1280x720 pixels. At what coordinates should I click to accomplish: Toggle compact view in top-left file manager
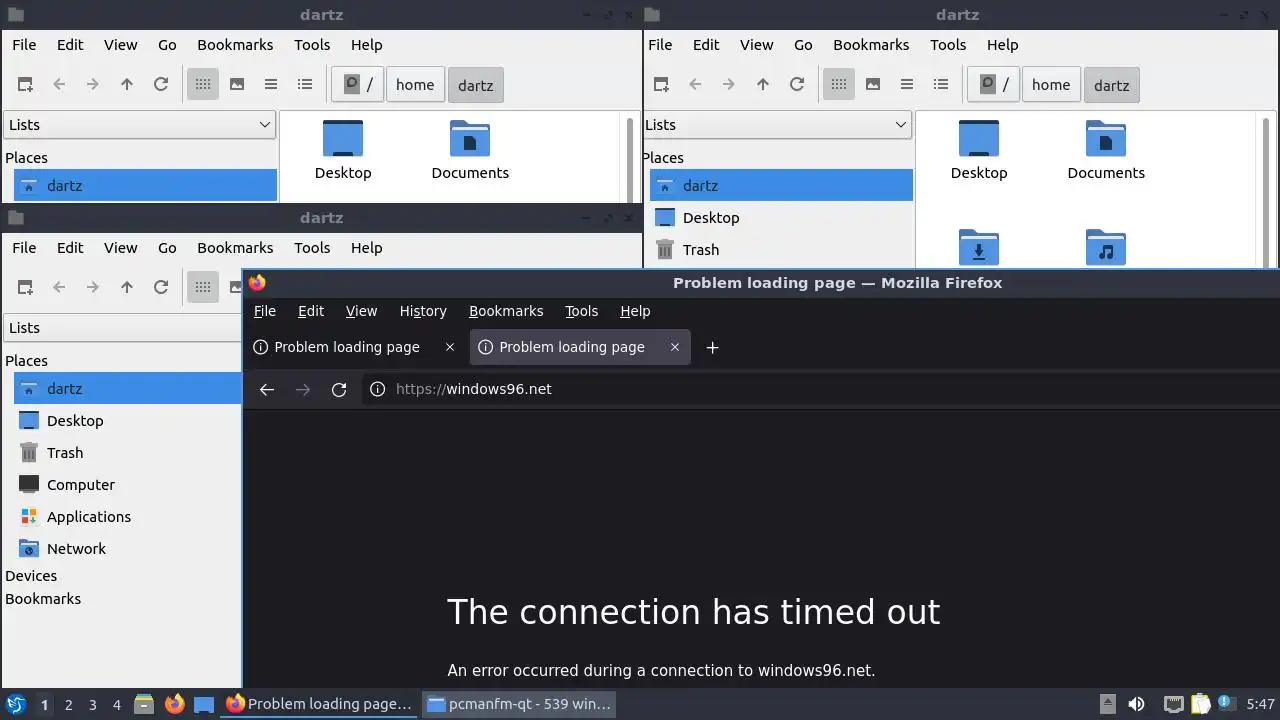(271, 85)
